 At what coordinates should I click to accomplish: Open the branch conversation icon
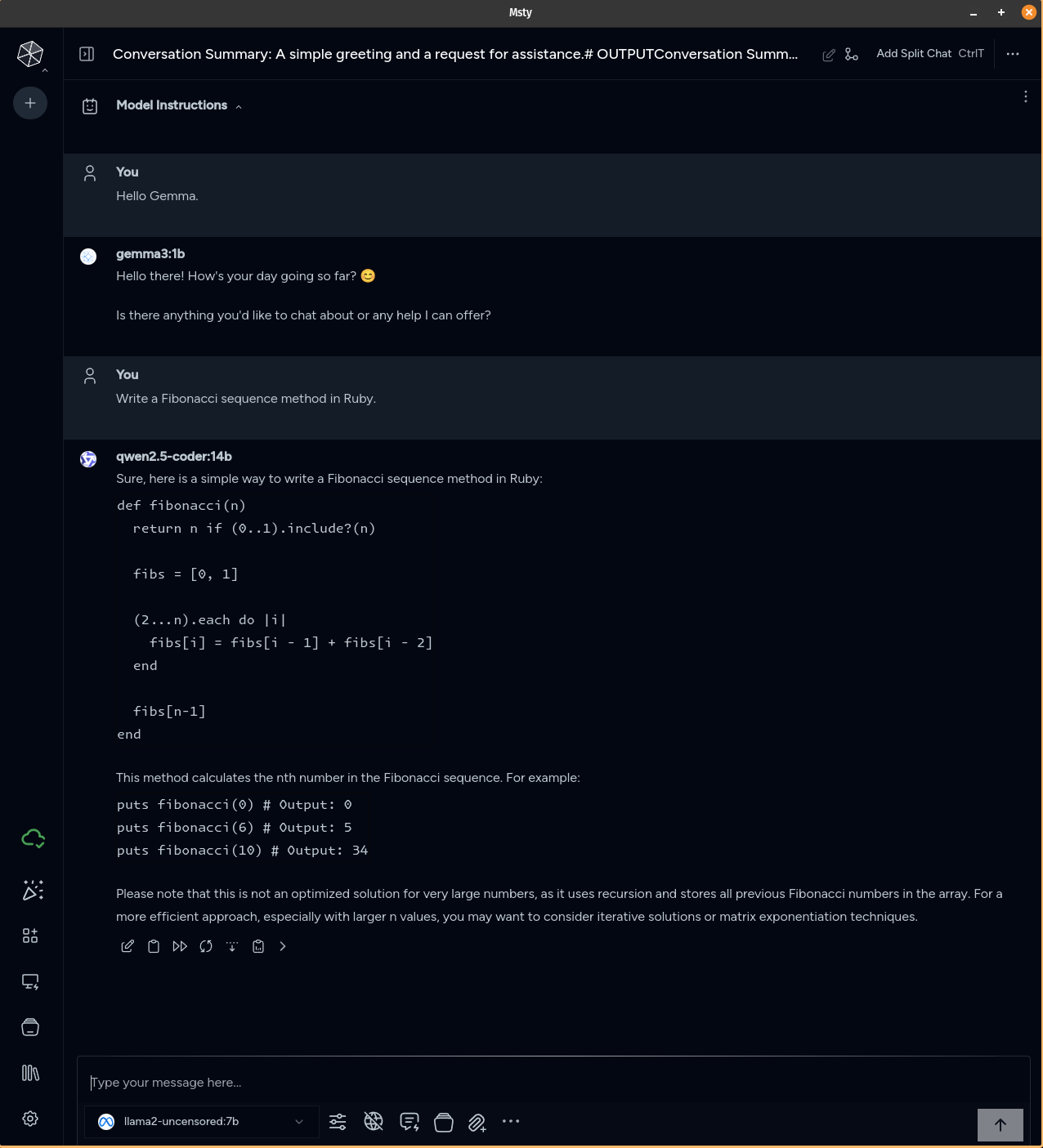852,54
